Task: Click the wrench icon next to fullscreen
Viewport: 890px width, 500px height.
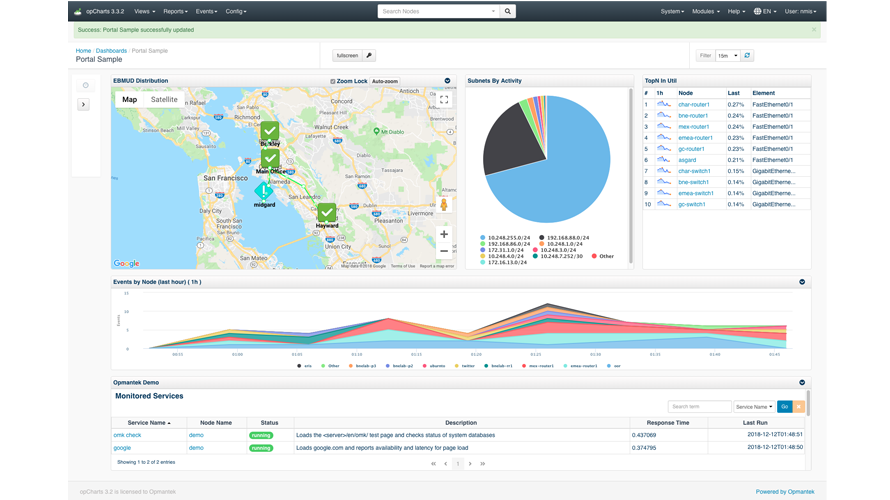Action: [369, 56]
